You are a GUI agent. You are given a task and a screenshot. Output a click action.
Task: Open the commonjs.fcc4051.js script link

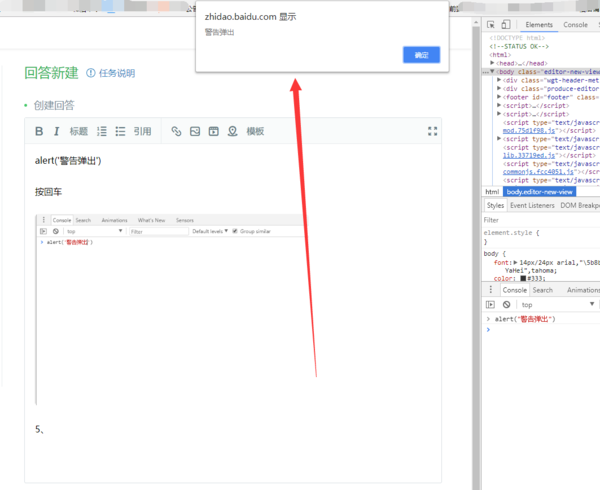coord(538,172)
